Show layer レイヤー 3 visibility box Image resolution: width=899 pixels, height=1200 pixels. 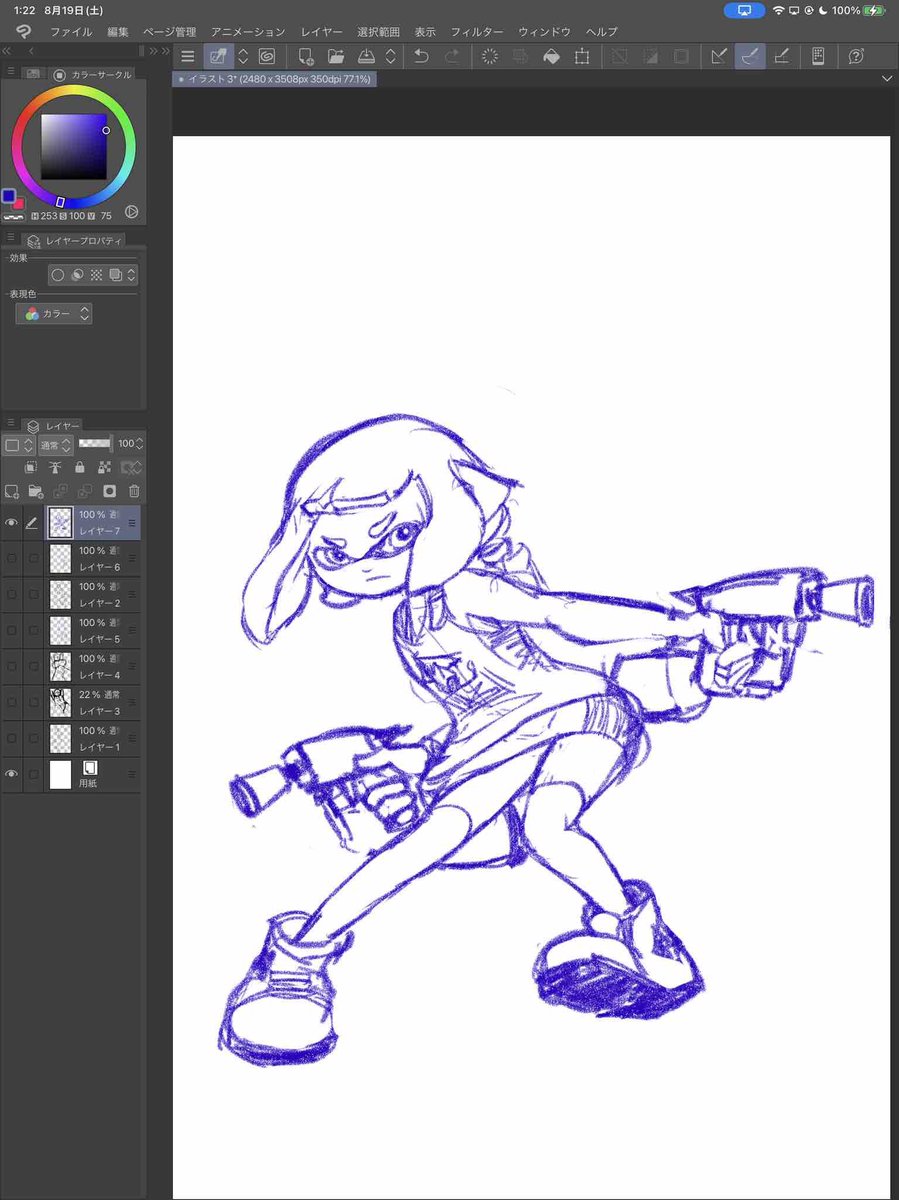(x=12, y=702)
